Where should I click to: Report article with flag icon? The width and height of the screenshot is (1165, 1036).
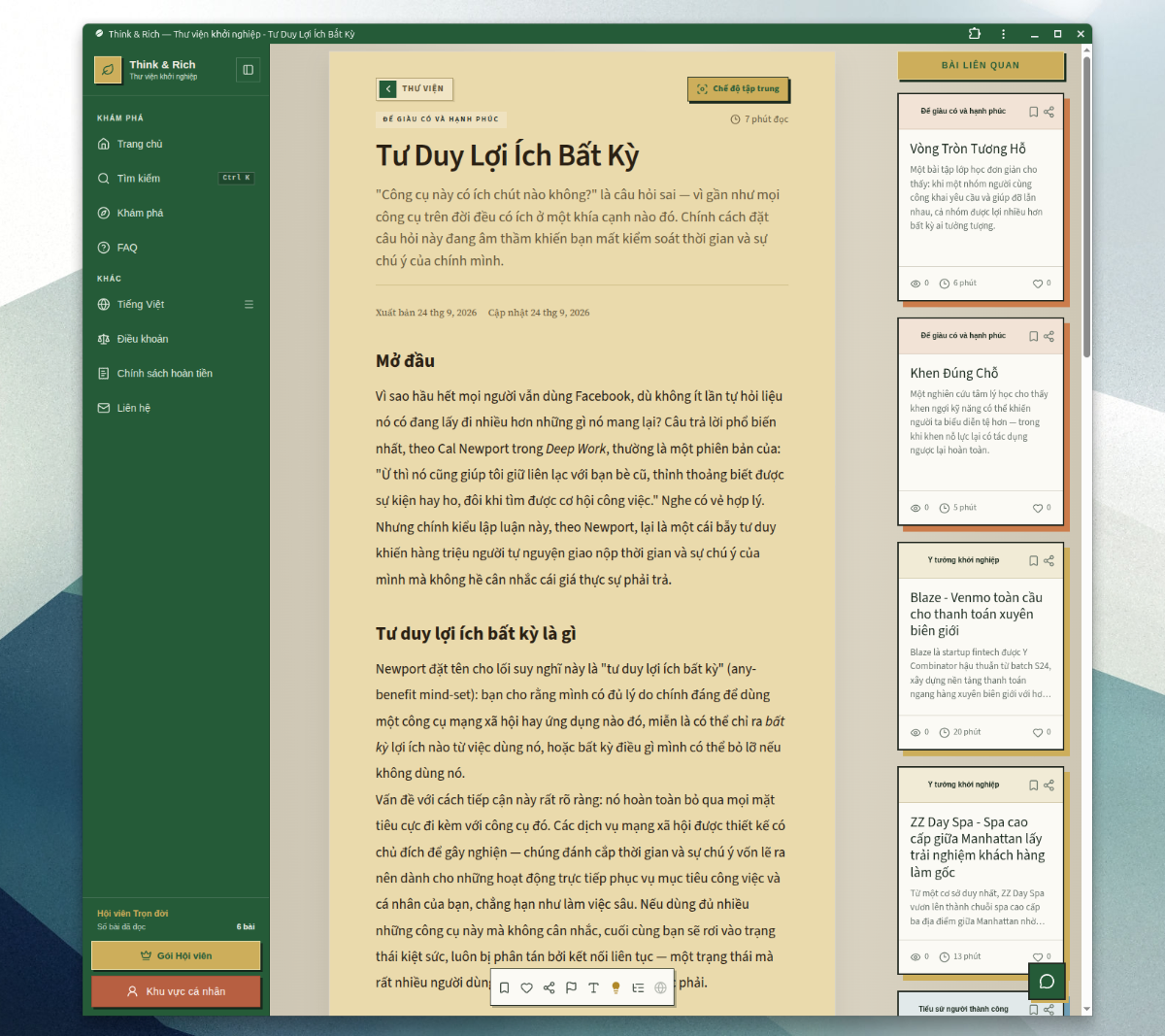click(x=571, y=987)
